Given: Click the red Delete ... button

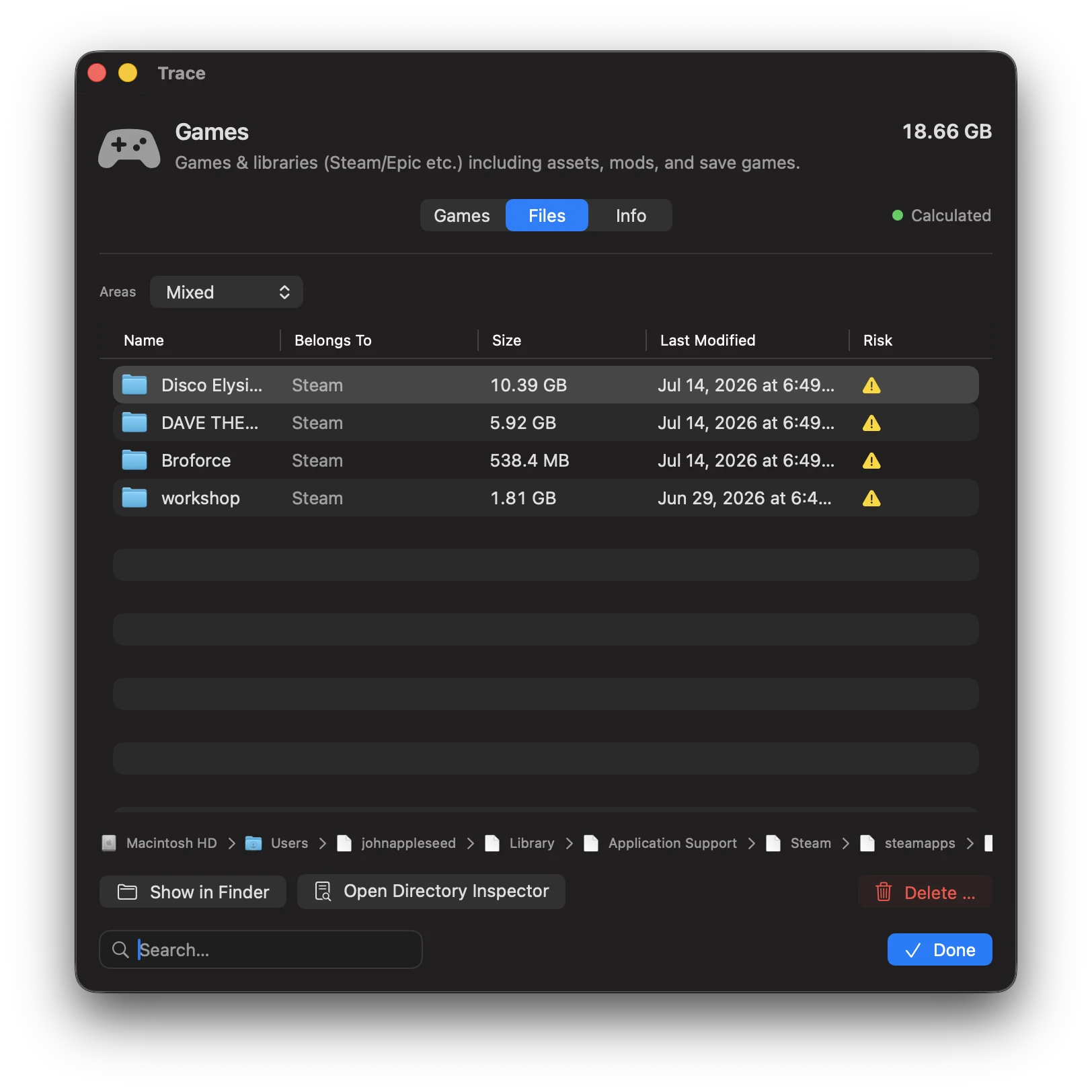Looking at the screenshot, I should [x=925, y=892].
